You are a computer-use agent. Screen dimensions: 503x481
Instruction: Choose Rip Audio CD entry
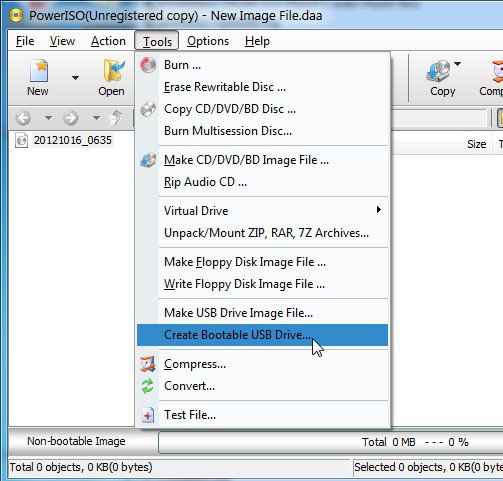[x=205, y=182]
